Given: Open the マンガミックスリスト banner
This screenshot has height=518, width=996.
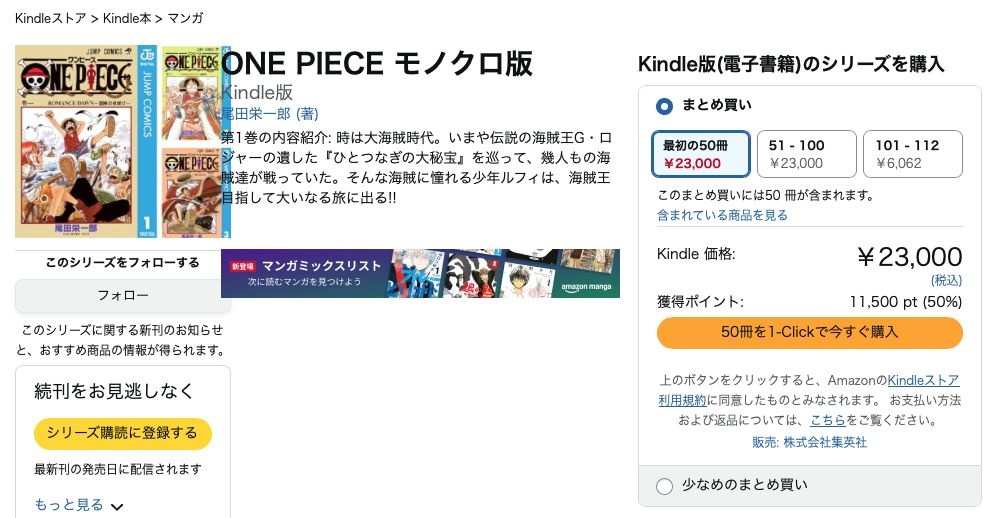Looking at the screenshot, I should pyautogui.click(x=420, y=273).
